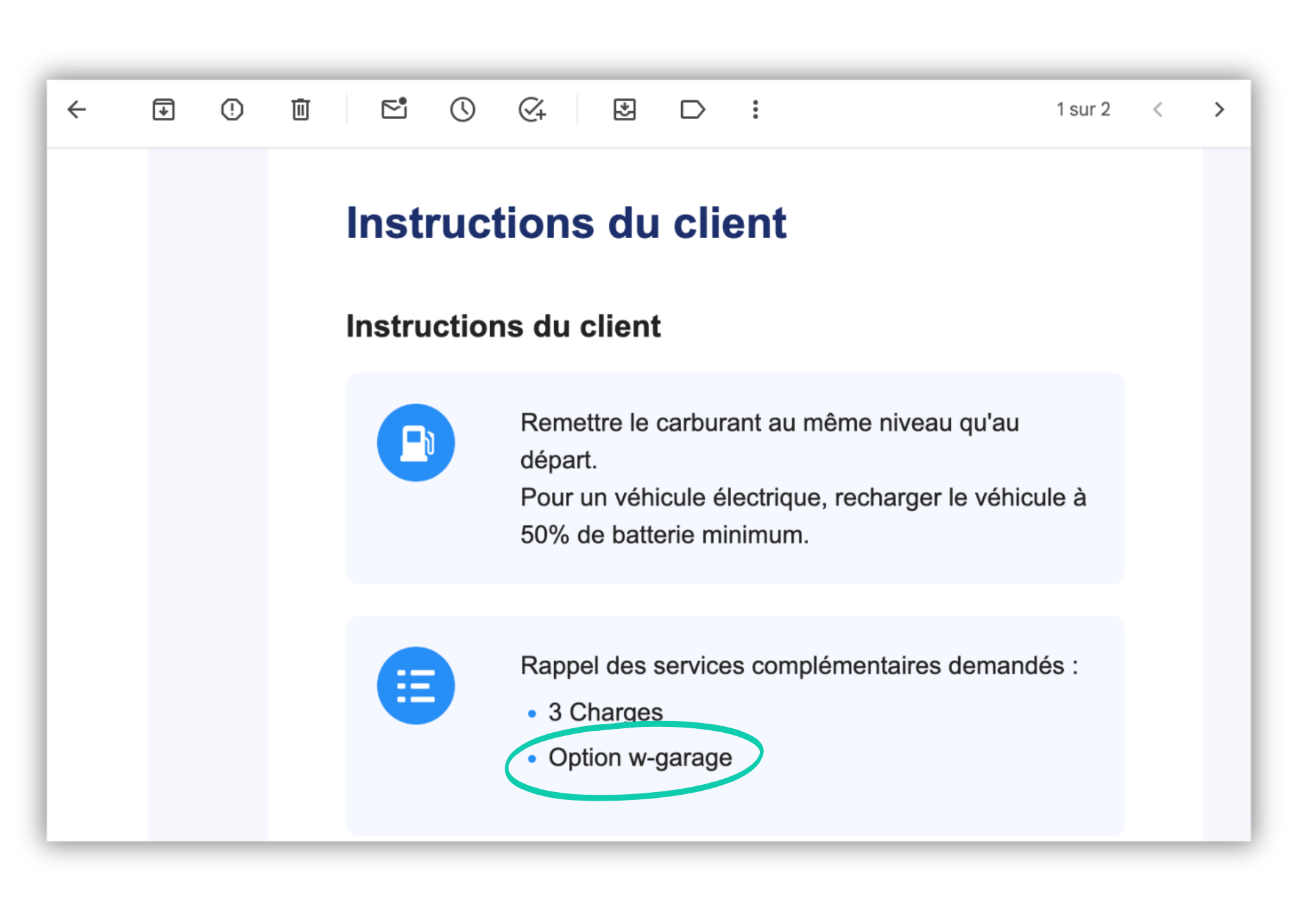The width and height of the screenshot is (1316, 921).
Task: Open labels menu icon
Action: point(692,109)
